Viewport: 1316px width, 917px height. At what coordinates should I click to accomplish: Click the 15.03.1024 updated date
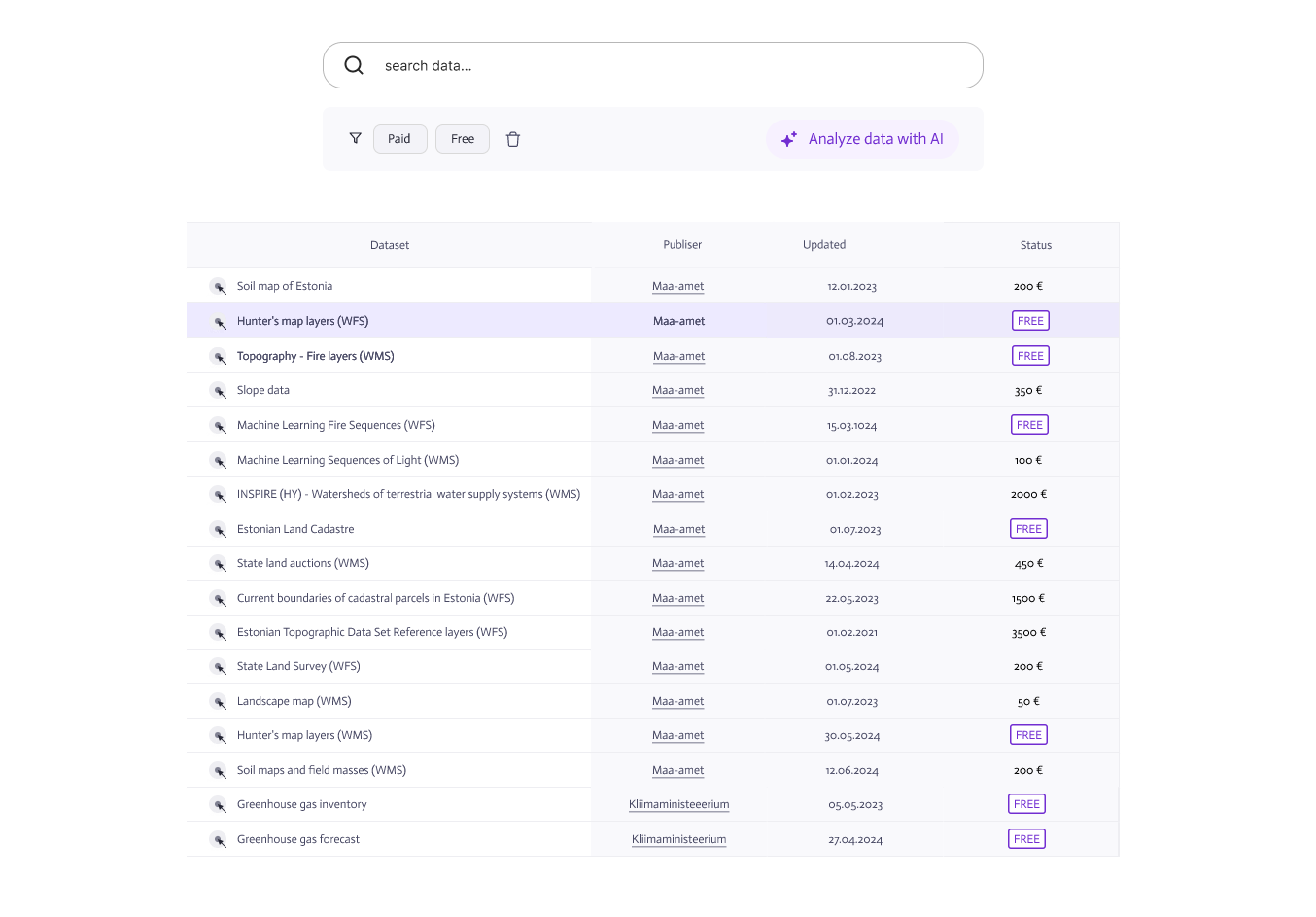(852, 426)
